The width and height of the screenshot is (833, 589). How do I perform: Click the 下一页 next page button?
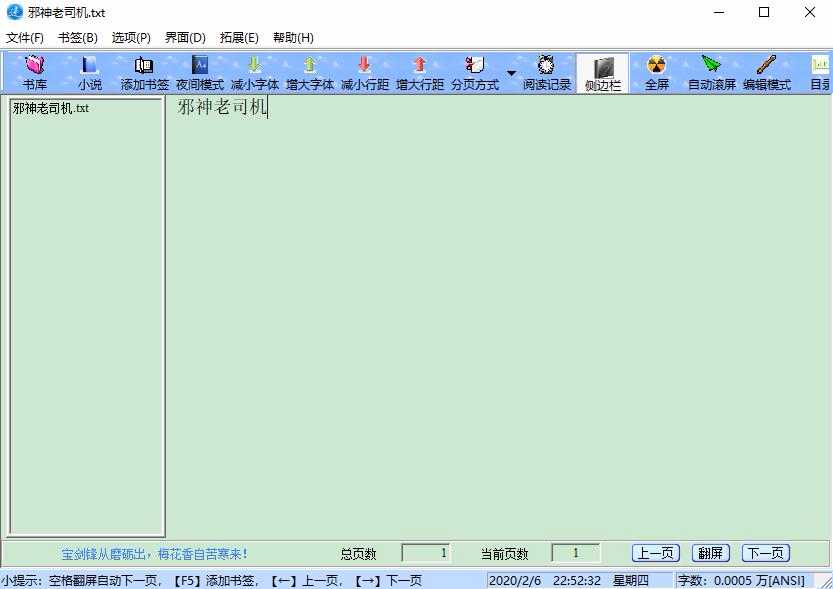click(766, 553)
